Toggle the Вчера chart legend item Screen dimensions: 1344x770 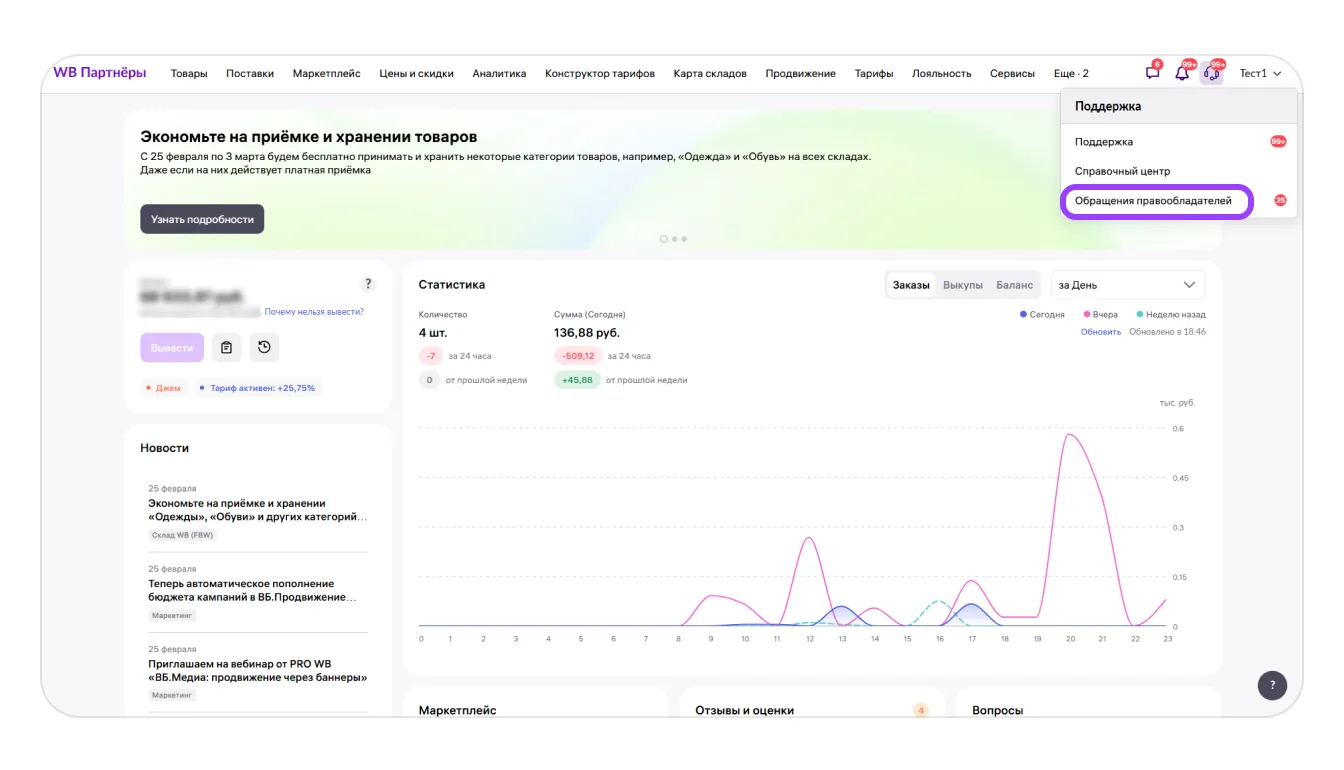click(x=1099, y=314)
